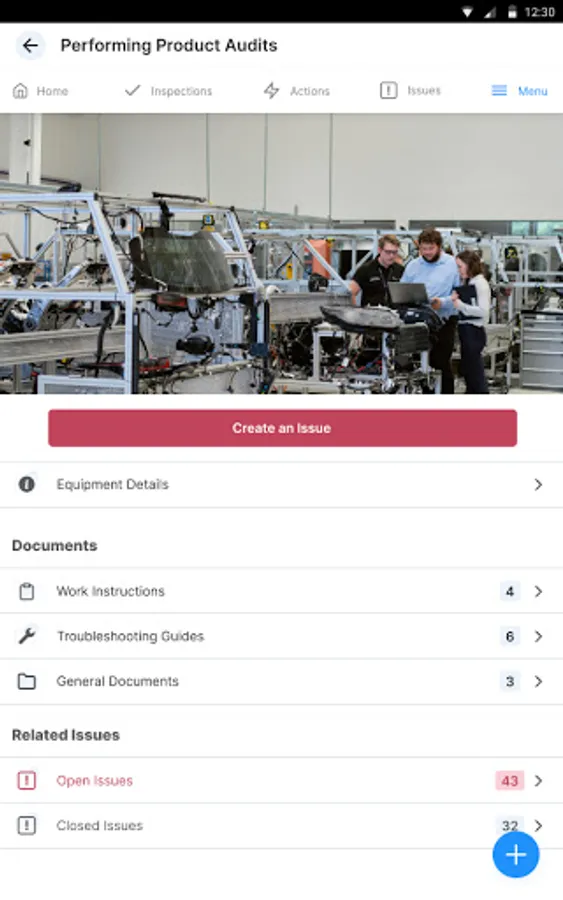Click the Home house icon
The height and width of the screenshot is (900, 563).
(20, 91)
